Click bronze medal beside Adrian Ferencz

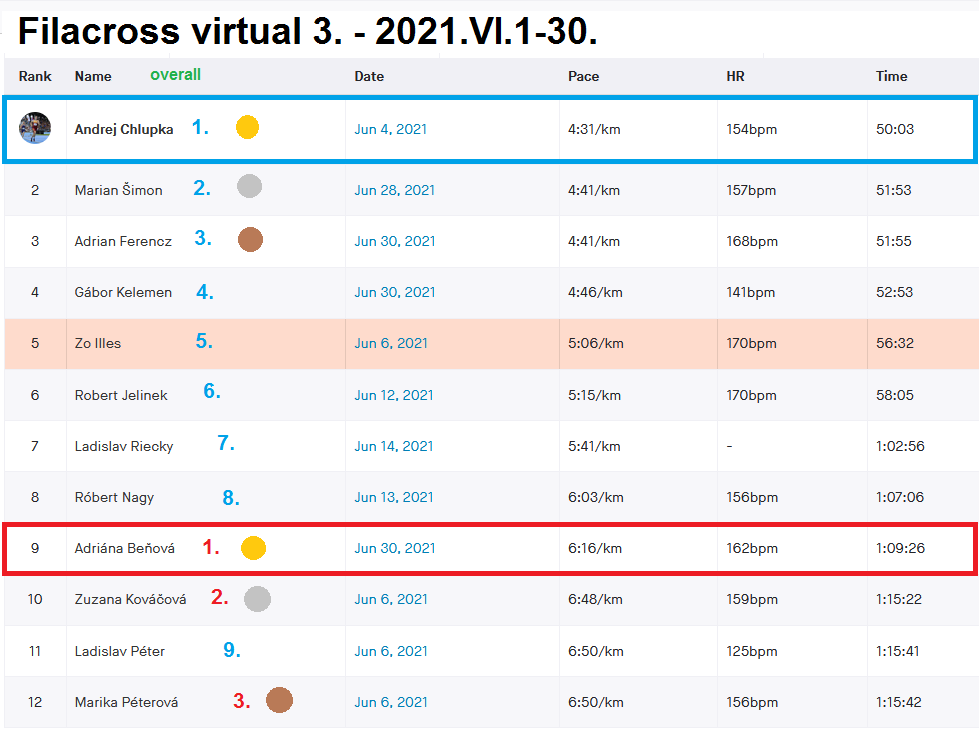251,239
